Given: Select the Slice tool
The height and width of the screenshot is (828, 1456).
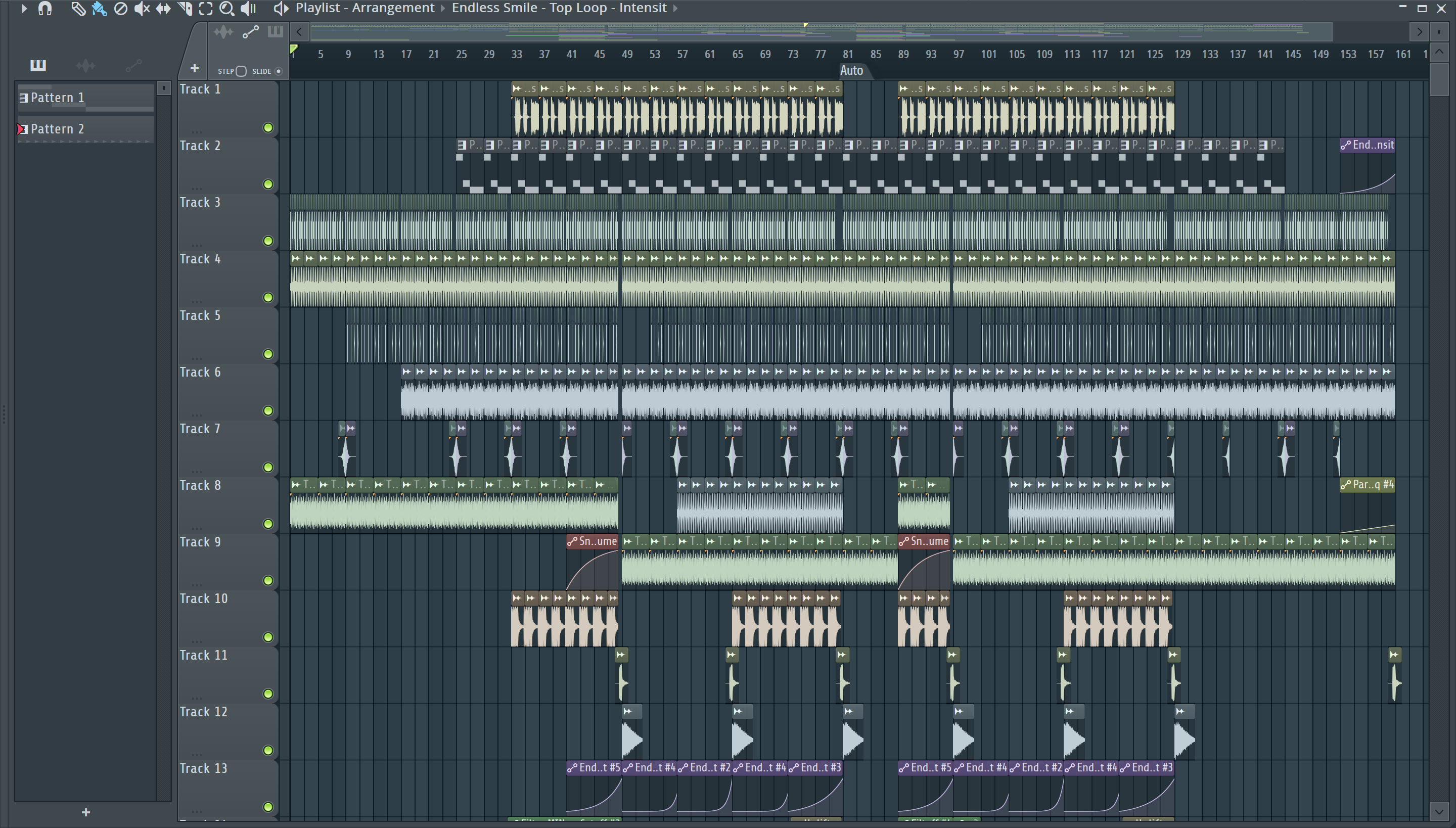Looking at the screenshot, I should pyautogui.click(x=185, y=9).
